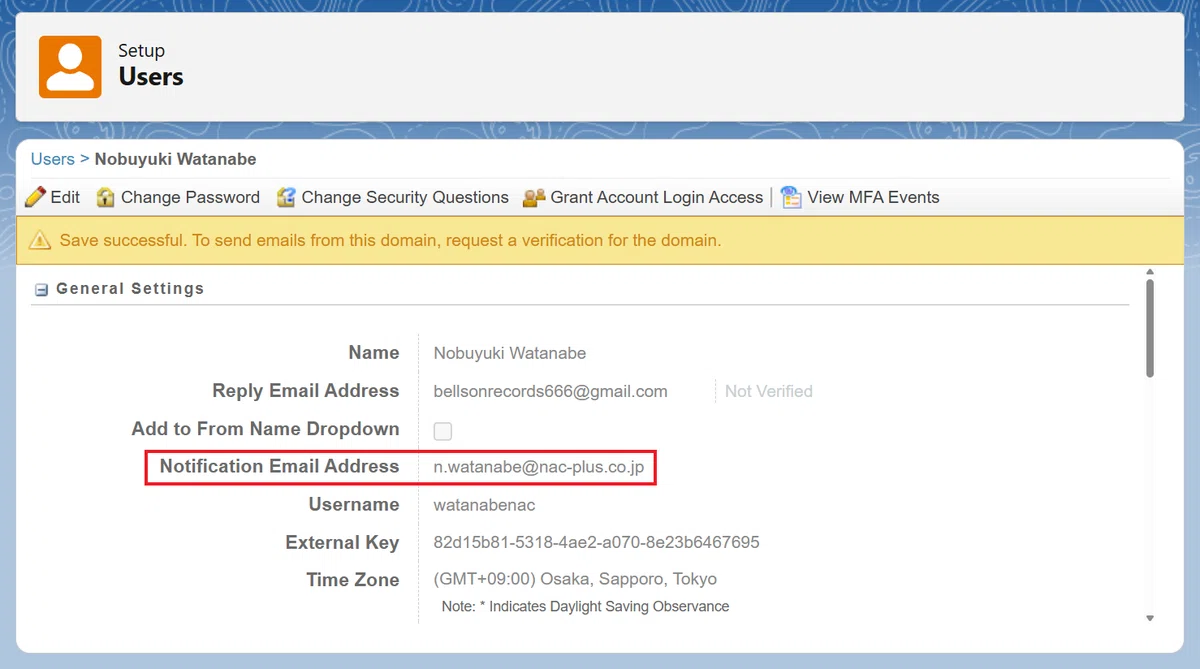
Task: Open Change Security Questions link
Action: [x=405, y=197]
